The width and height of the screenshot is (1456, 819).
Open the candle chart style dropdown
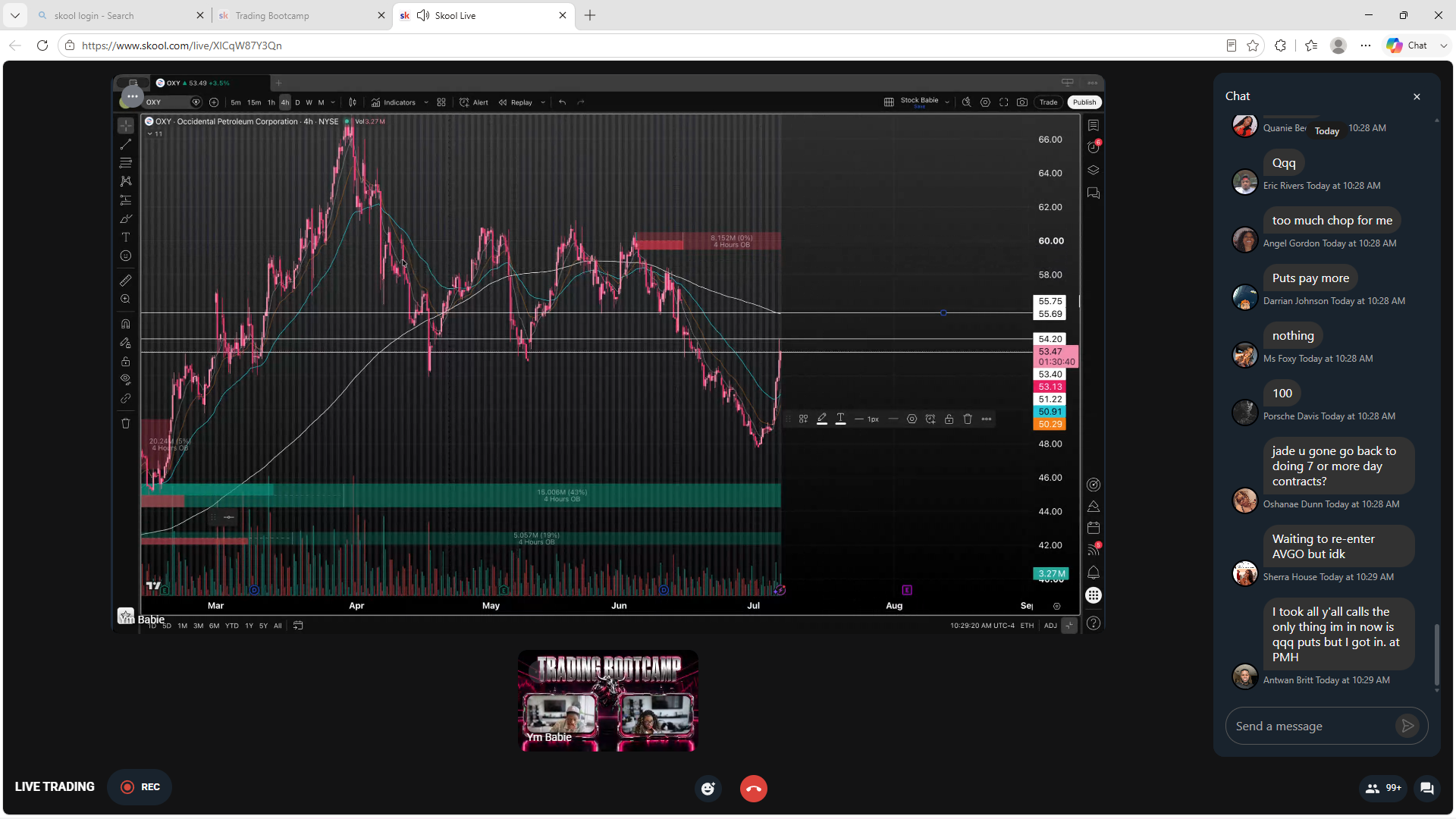point(353,102)
